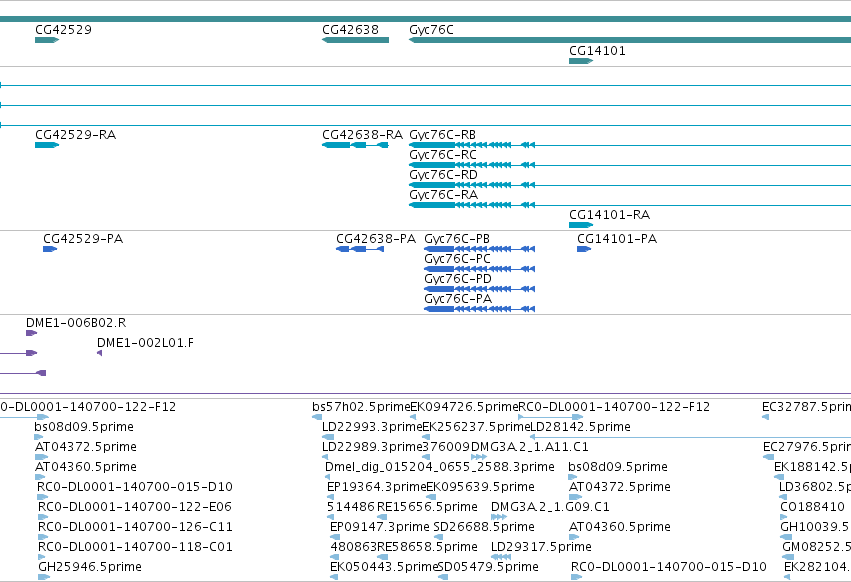Screen dimensions: 851x582
Task: Select the EK256237.5prime EST label
Action: [x=476, y=427]
